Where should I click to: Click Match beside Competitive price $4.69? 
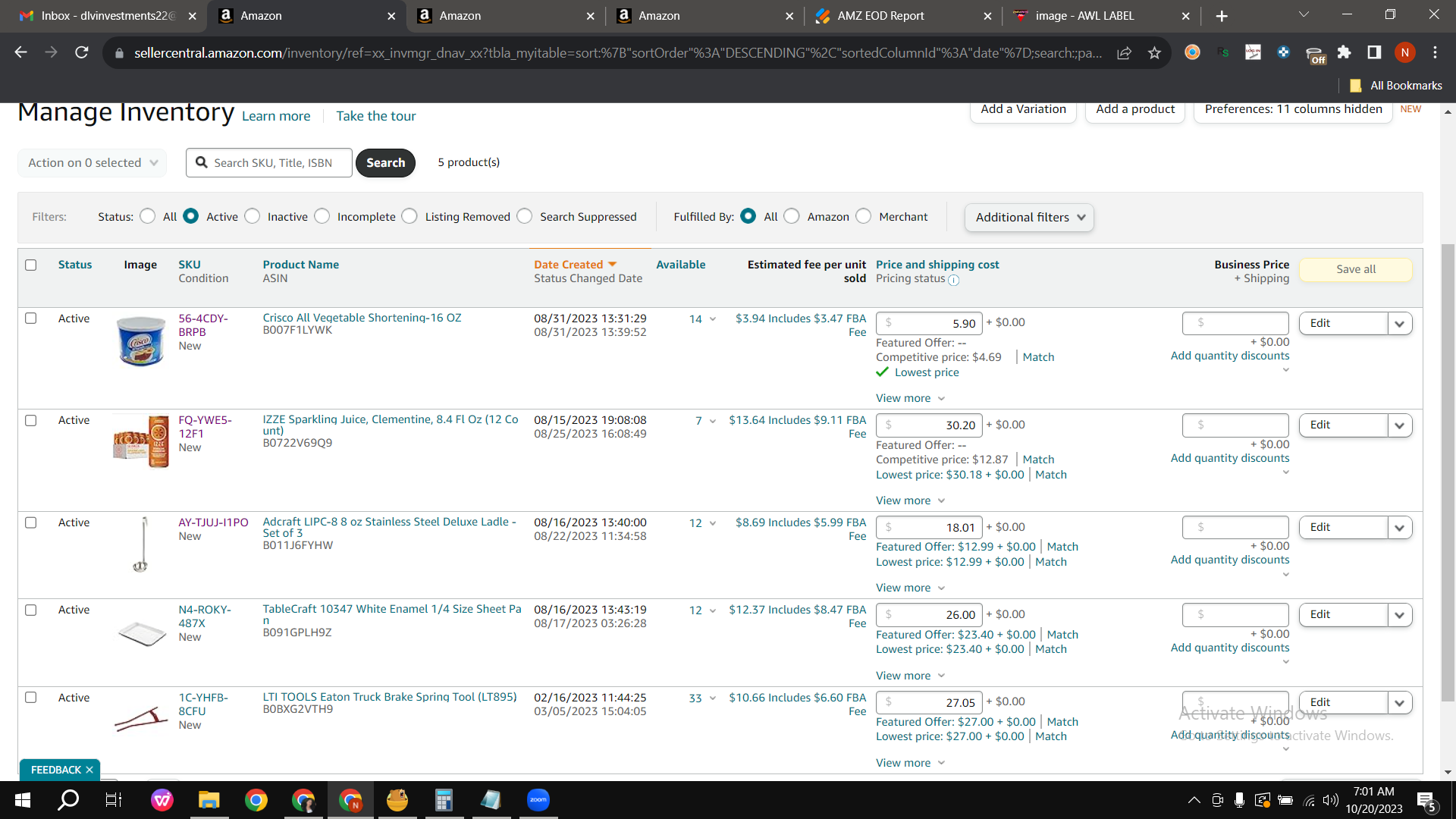point(1038,357)
